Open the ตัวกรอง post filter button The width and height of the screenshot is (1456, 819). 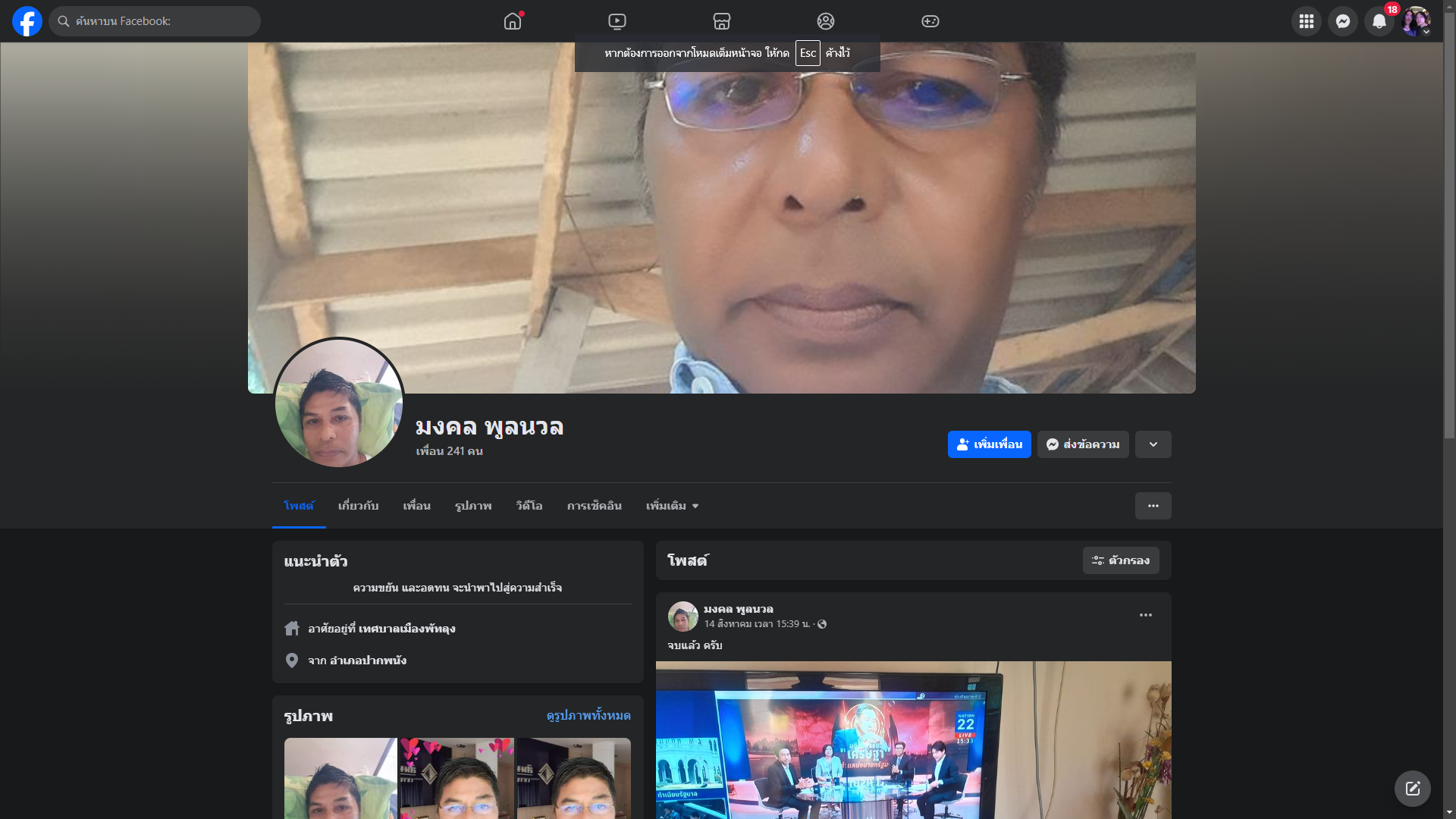click(1120, 560)
